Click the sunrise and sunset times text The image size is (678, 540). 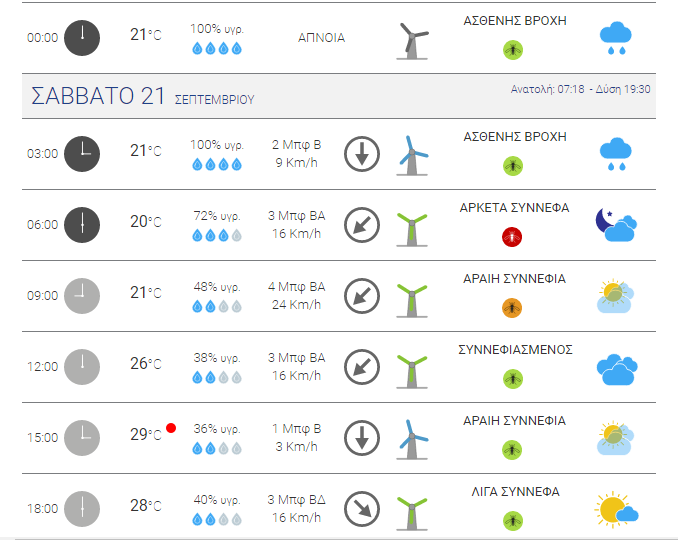click(x=580, y=89)
